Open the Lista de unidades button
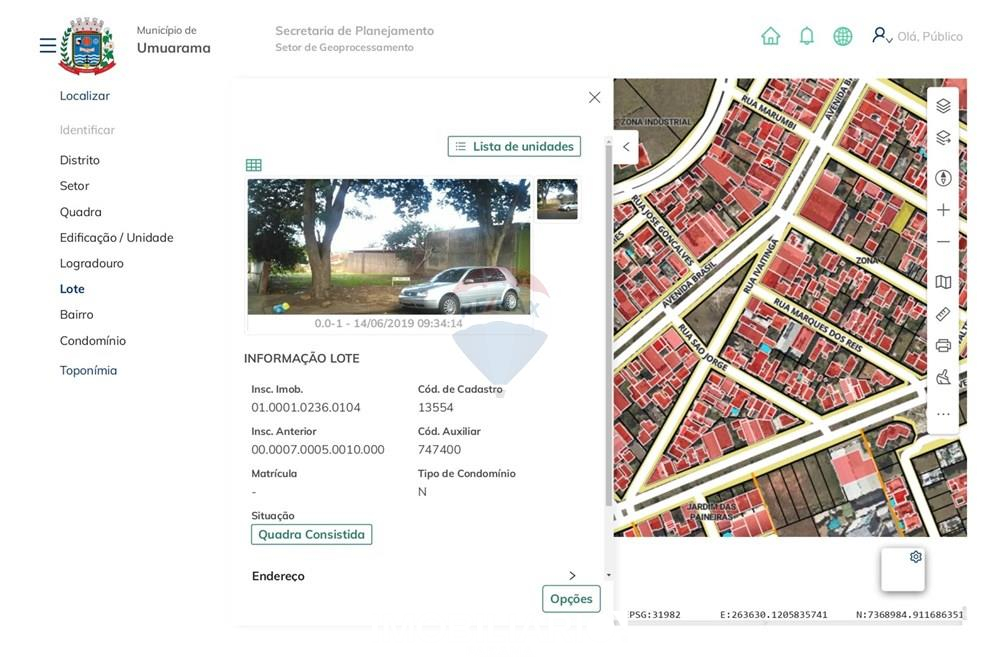1000x667 pixels. coord(513,145)
